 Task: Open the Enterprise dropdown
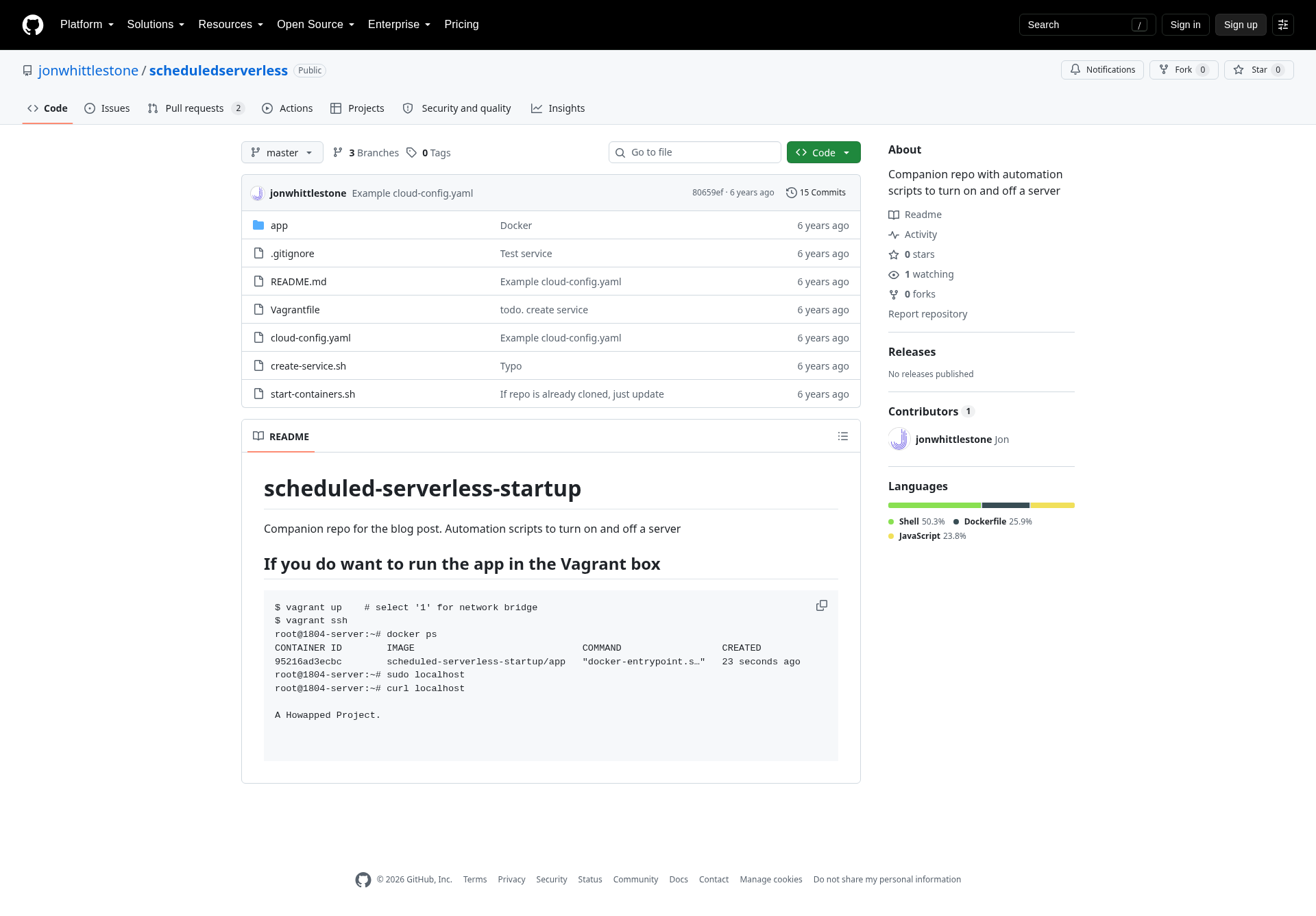pyautogui.click(x=399, y=25)
